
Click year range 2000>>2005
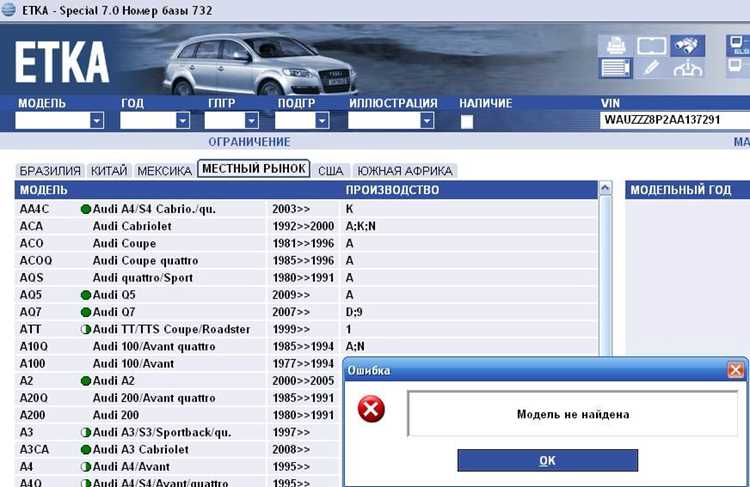[303, 381]
